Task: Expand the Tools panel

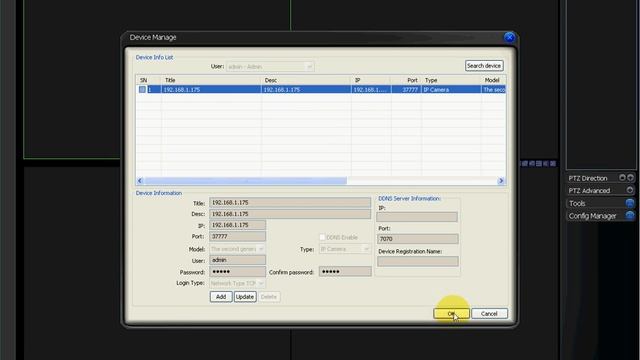Action: [x=630, y=203]
